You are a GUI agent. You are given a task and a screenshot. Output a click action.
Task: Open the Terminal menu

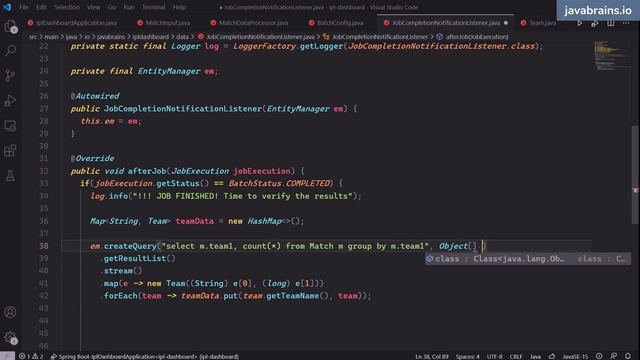click(x=153, y=7)
